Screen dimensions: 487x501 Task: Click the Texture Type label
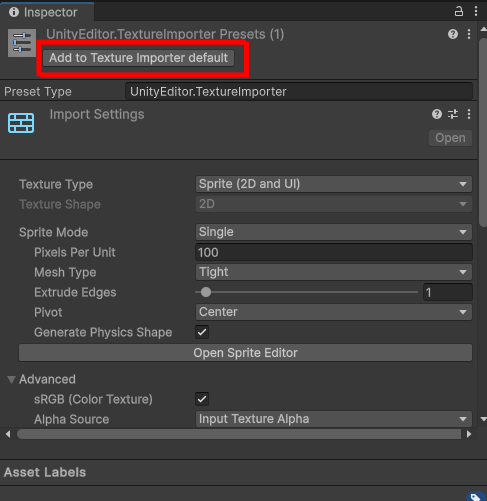[56, 184]
